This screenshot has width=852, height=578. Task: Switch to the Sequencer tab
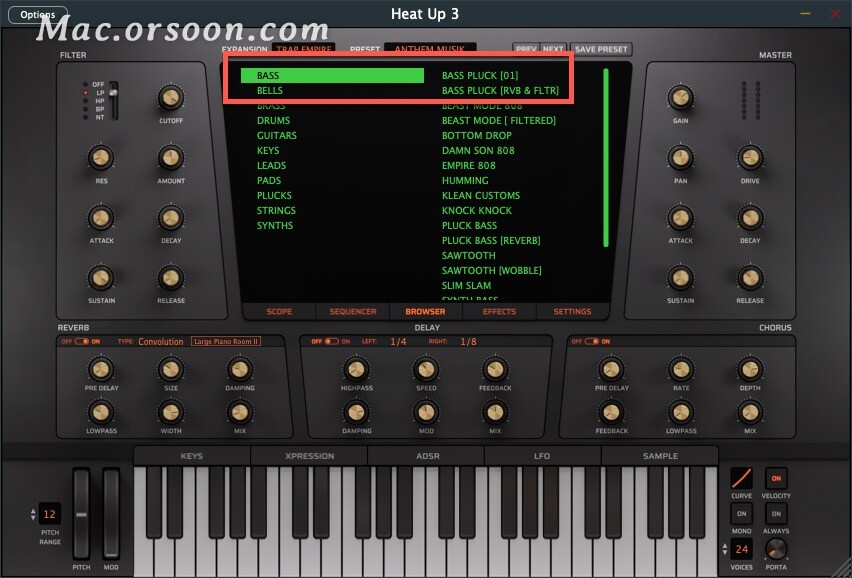pos(353,311)
